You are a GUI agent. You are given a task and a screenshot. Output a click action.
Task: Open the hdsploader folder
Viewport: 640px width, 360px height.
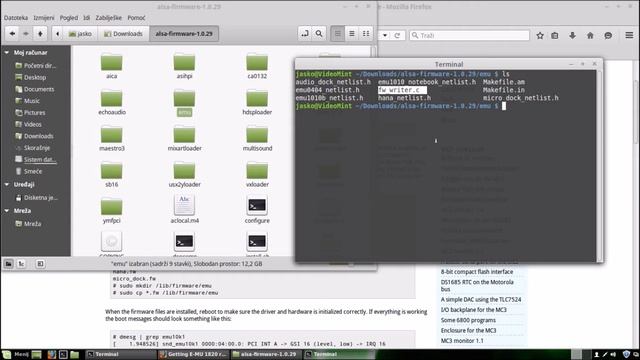click(x=257, y=102)
